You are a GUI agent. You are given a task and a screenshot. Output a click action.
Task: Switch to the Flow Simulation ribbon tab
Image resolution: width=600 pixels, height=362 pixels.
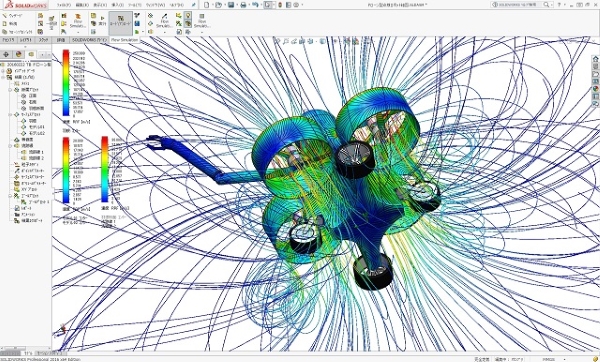(x=124, y=40)
